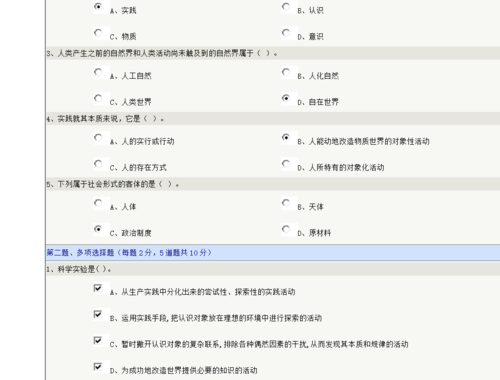Viewport: 500px width, 380px height.
Task: Choose radio option C、物质
Action: click(98, 33)
